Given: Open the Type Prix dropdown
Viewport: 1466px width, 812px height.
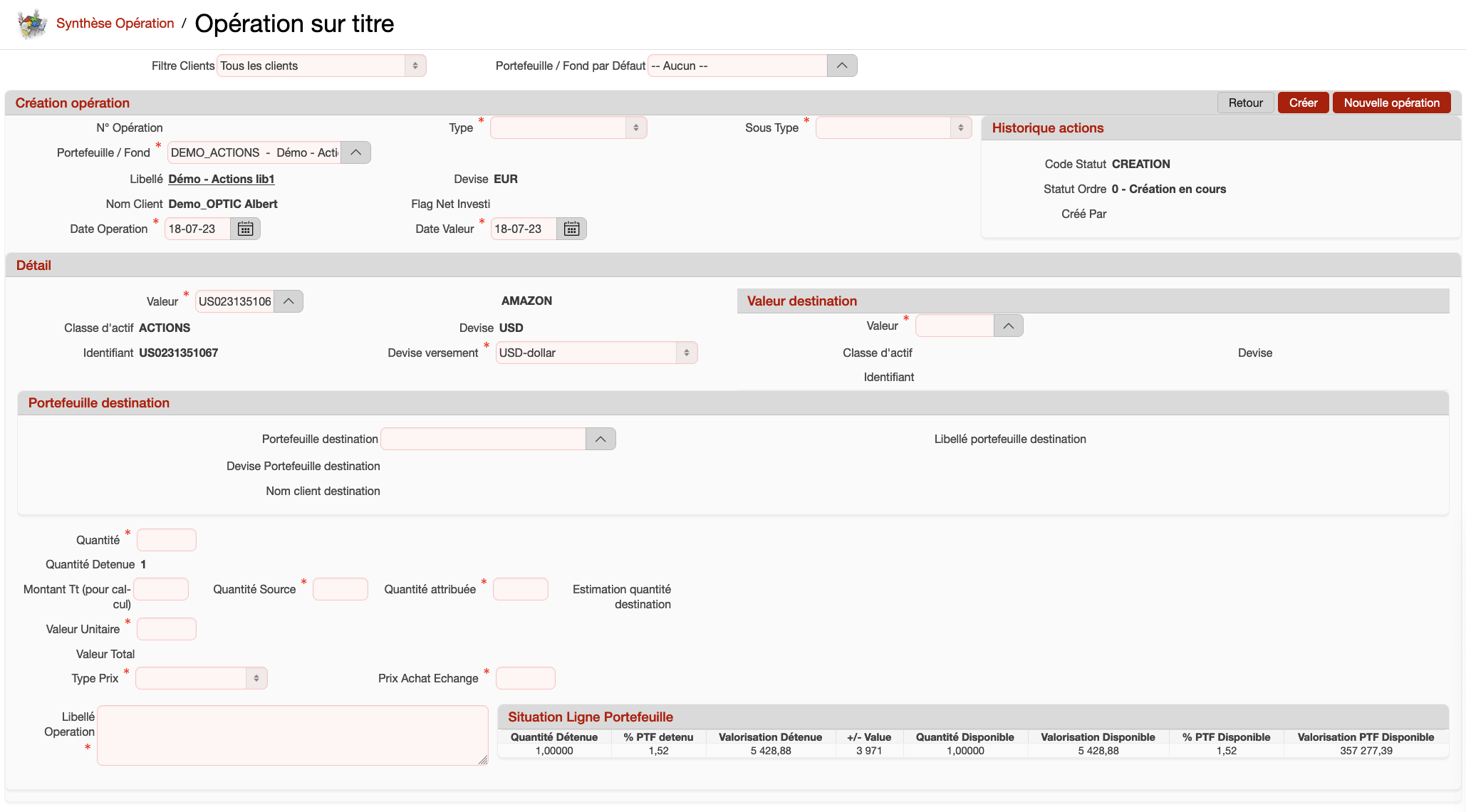Looking at the screenshot, I should [201, 678].
